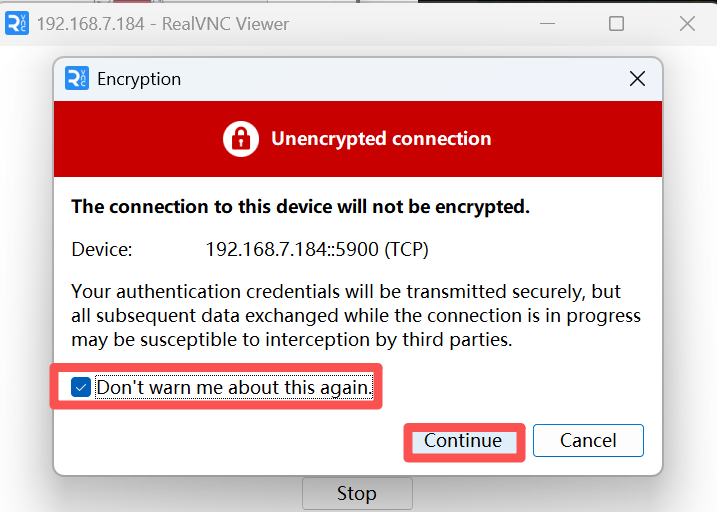Minimize the RealVNC Viewer window

tap(547, 24)
